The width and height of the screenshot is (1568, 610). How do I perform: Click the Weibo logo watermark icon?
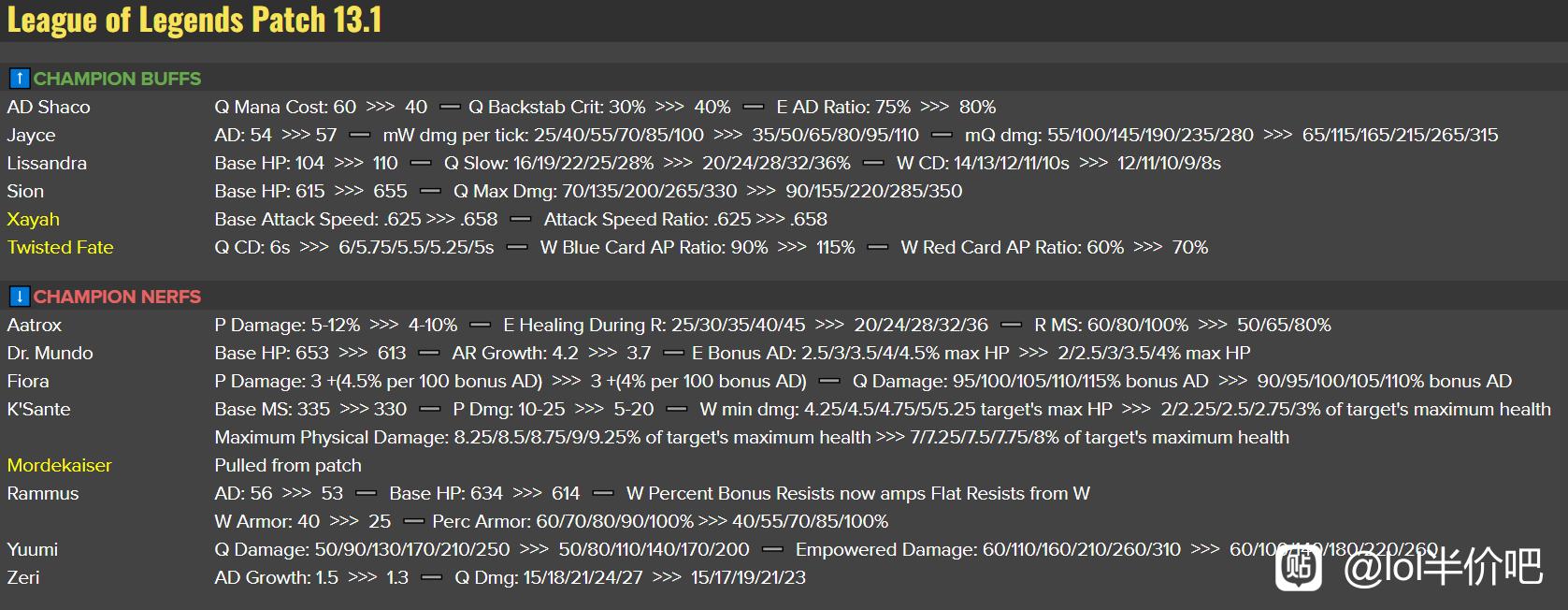(x=1299, y=567)
